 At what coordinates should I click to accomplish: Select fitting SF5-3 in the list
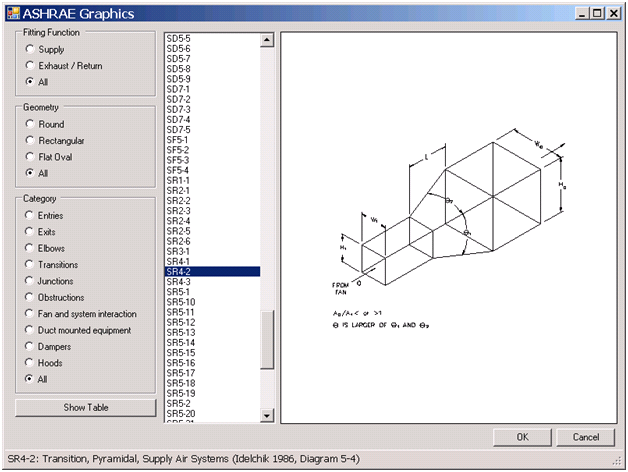coord(212,160)
